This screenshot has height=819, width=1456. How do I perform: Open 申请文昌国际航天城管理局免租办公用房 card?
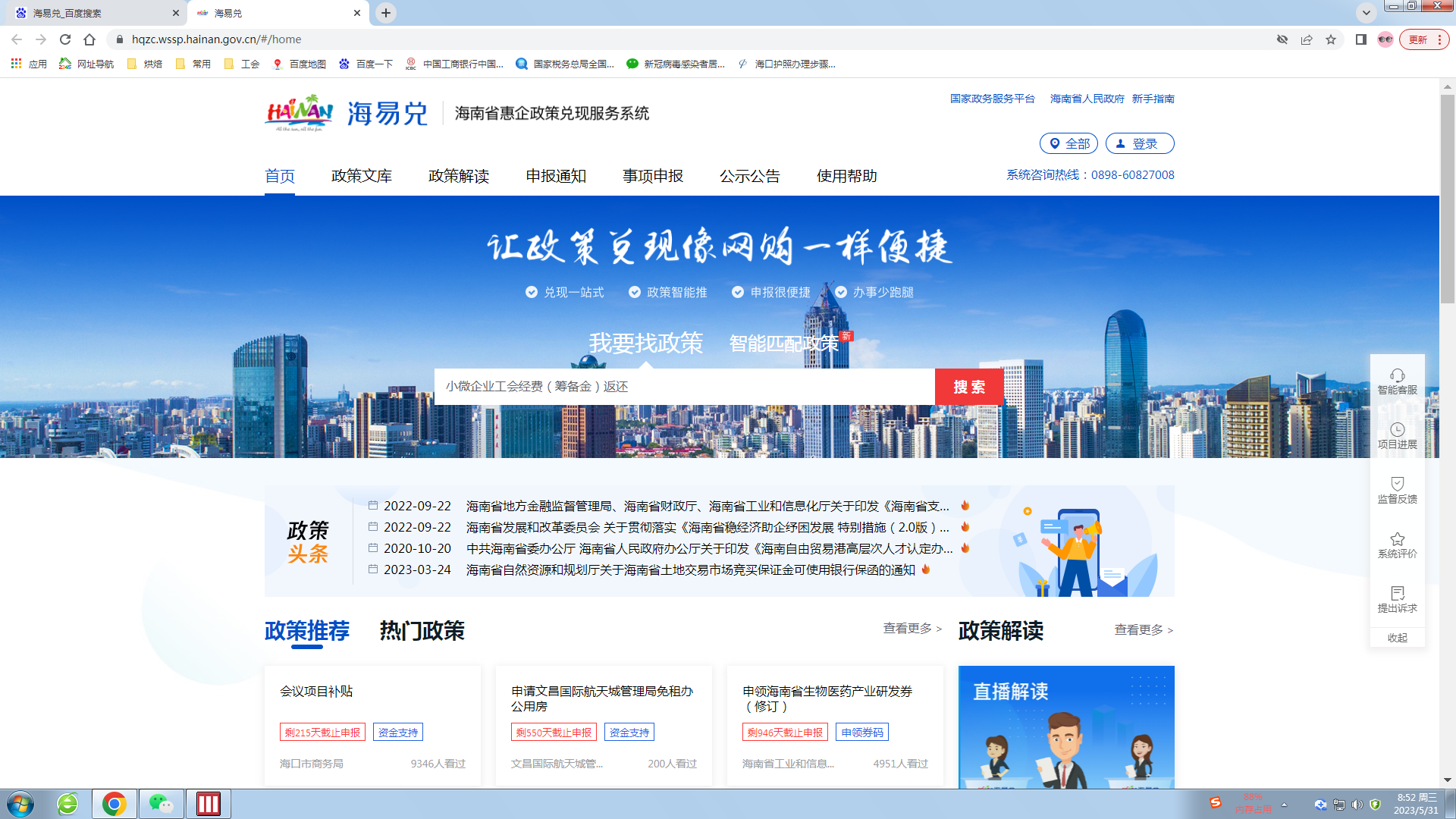(x=604, y=726)
